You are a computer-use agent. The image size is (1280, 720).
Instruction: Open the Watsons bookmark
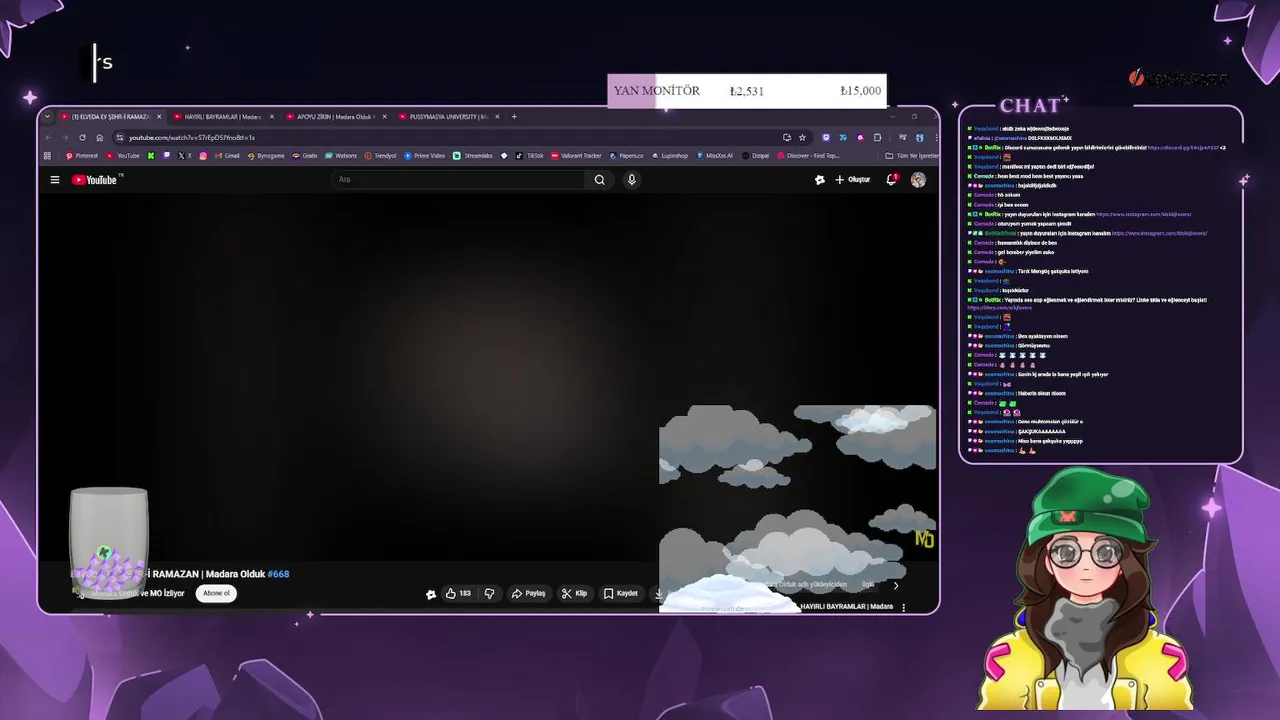tap(340, 155)
